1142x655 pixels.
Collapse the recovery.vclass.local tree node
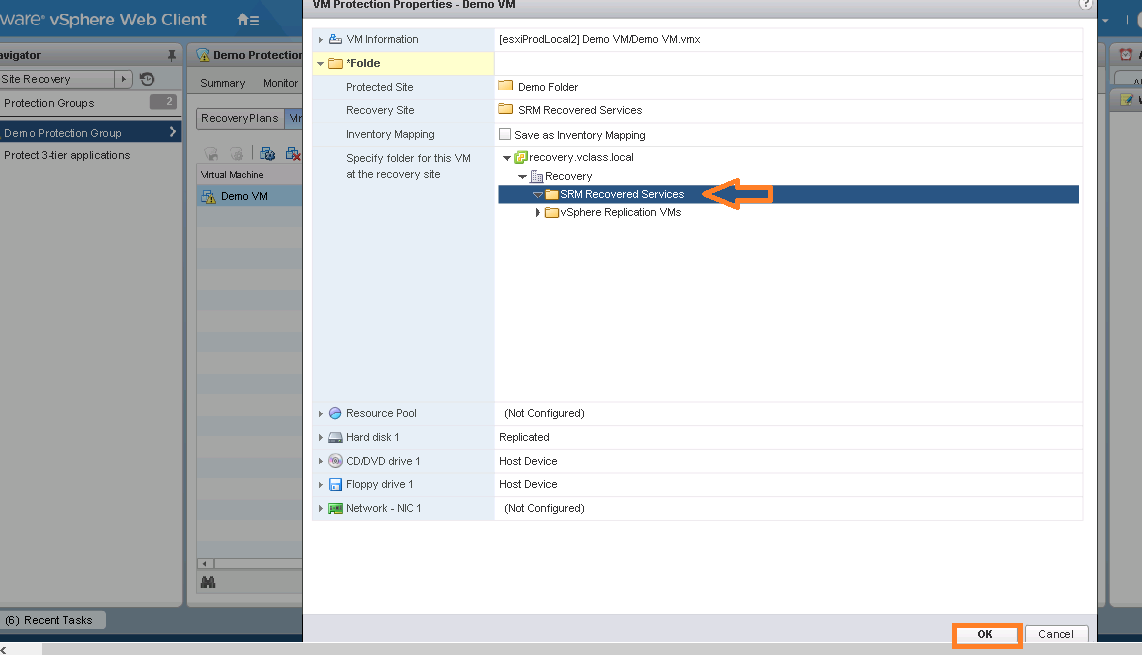(507, 158)
